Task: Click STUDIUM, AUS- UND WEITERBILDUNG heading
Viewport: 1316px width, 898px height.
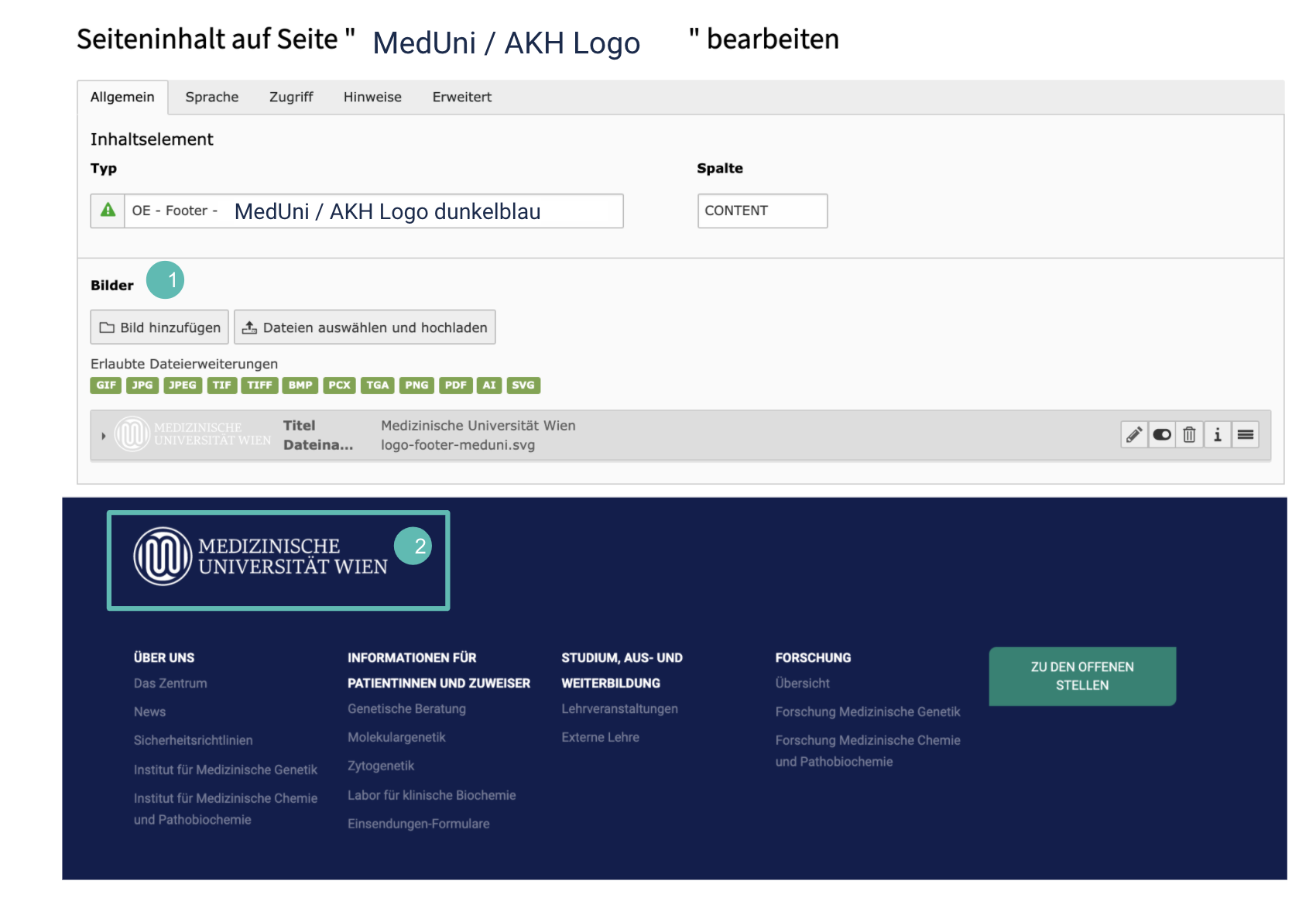Action: [x=622, y=670]
